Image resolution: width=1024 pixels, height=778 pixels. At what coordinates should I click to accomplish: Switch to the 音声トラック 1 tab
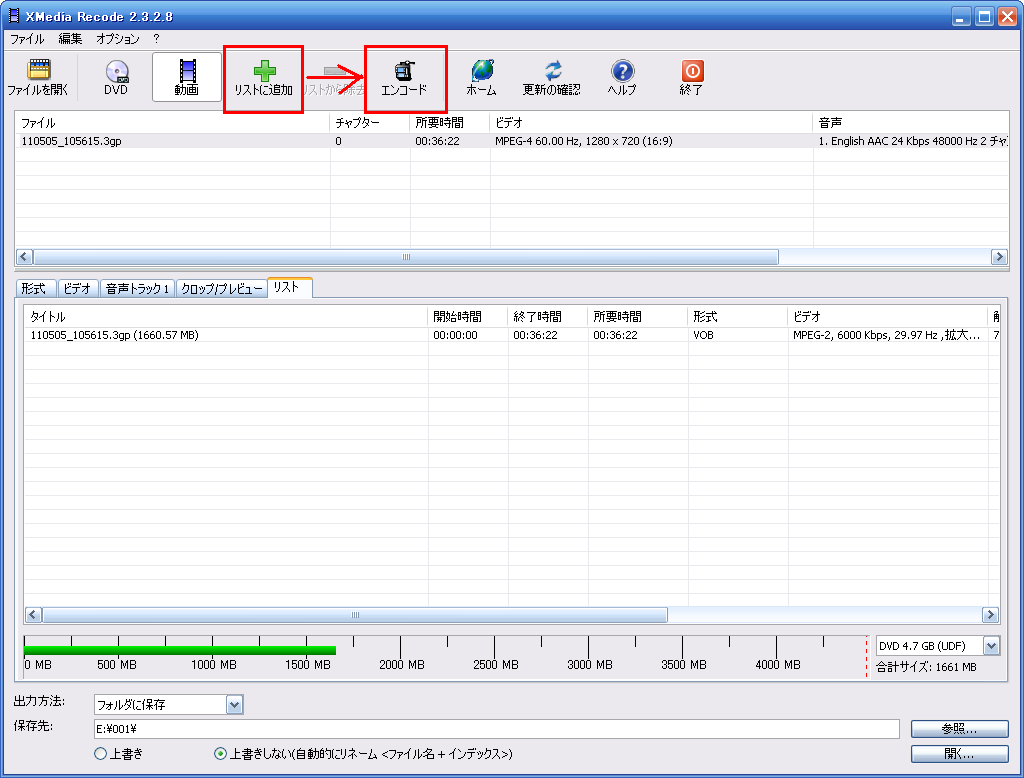tap(137, 288)
